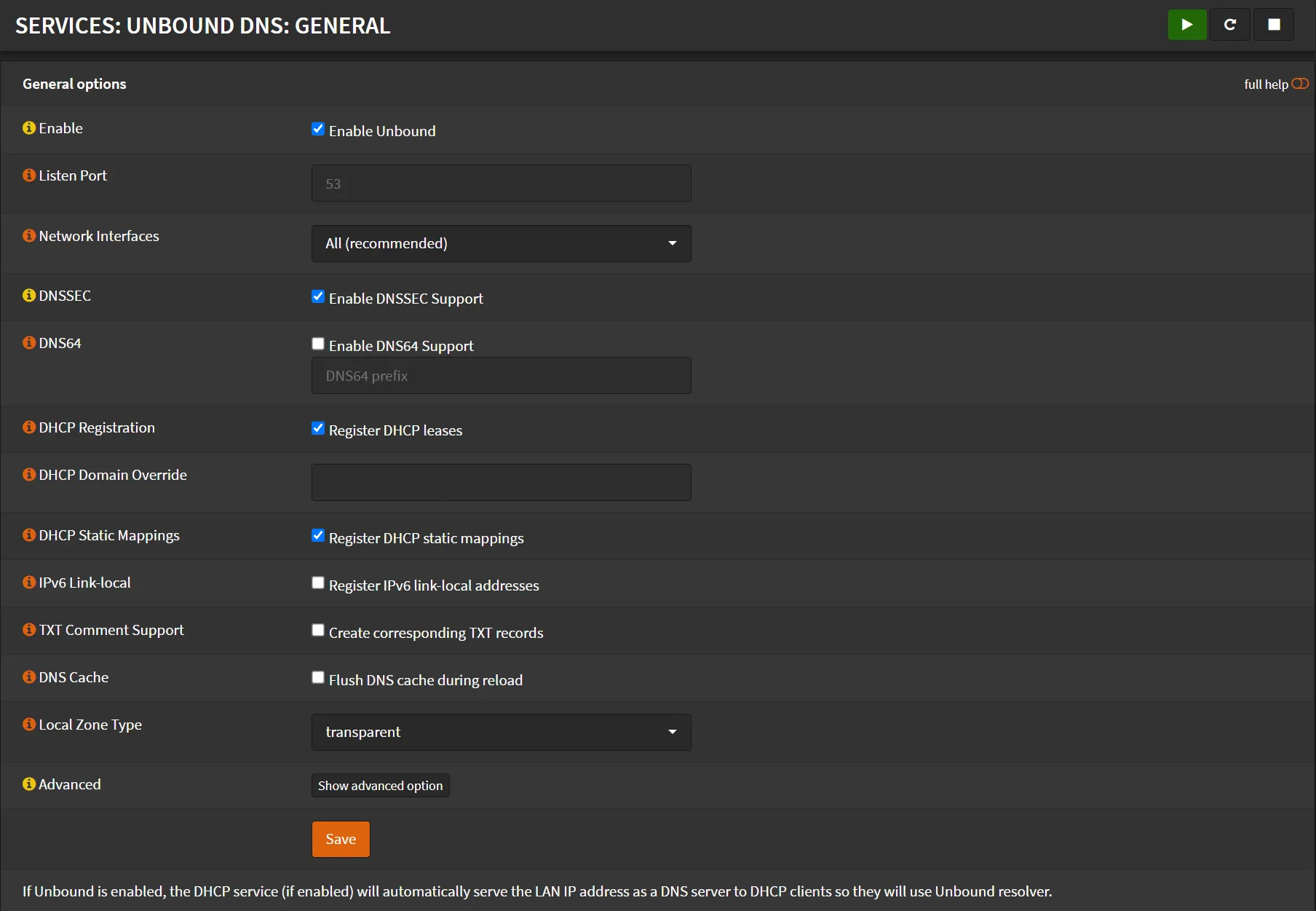
Task: Open help icon next to DNSSEC
Action: (x=29, y=296)
